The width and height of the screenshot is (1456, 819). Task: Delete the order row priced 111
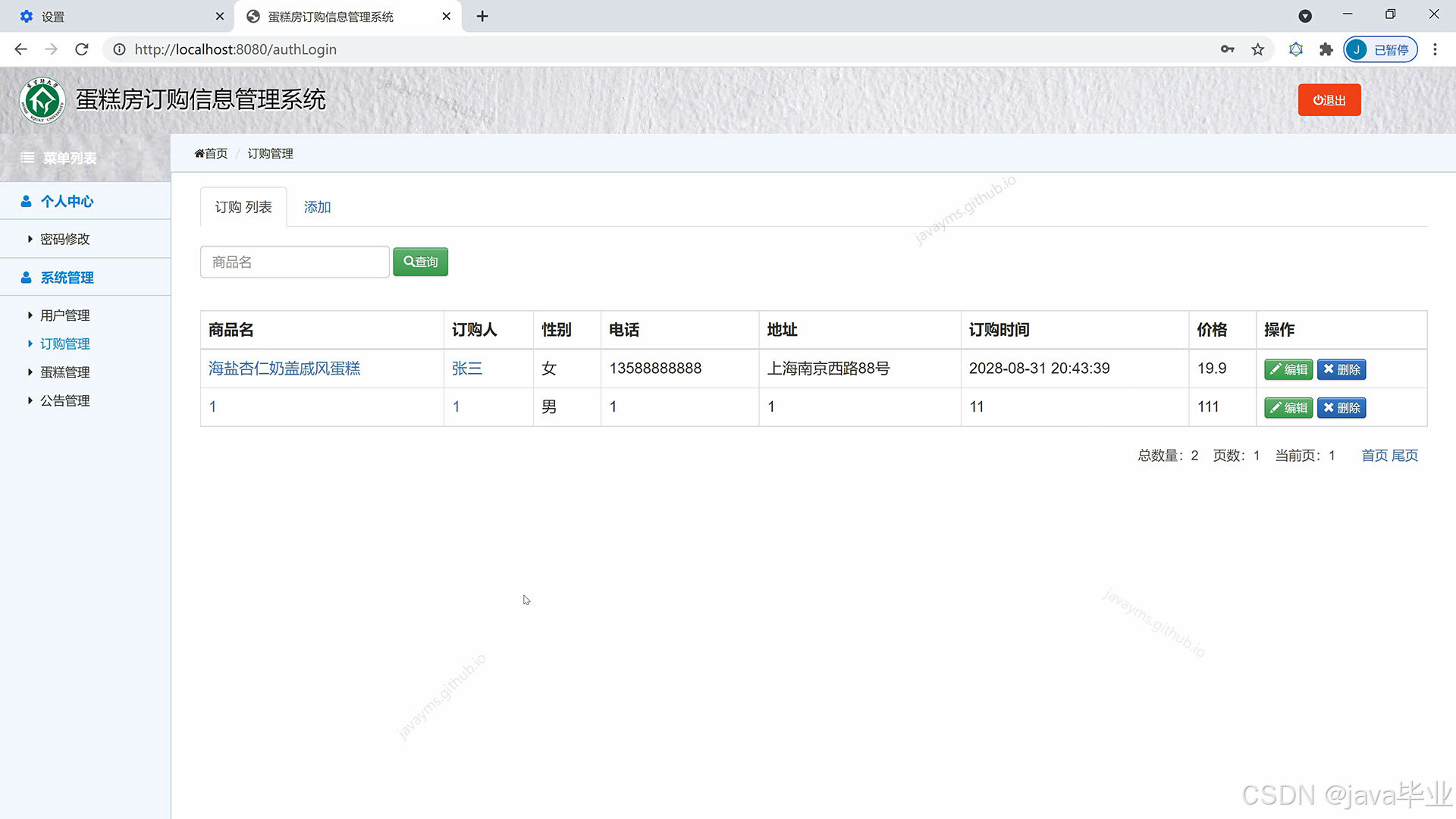pyautogui.click(x=1341, y=408)
